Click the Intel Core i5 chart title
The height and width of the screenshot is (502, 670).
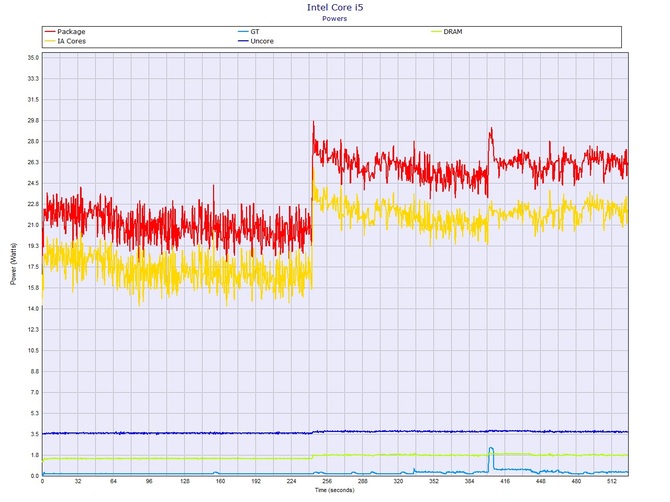point(335,7)
